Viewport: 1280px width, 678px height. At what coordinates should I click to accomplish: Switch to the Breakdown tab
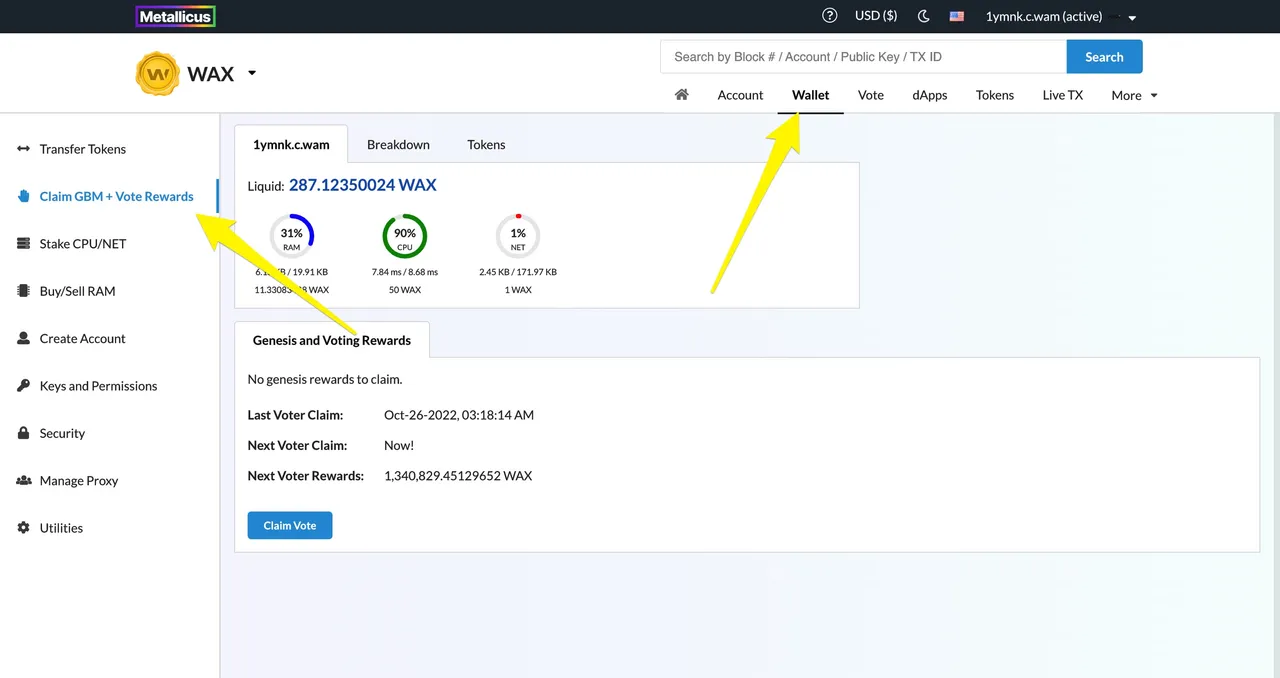click(398, 144)
